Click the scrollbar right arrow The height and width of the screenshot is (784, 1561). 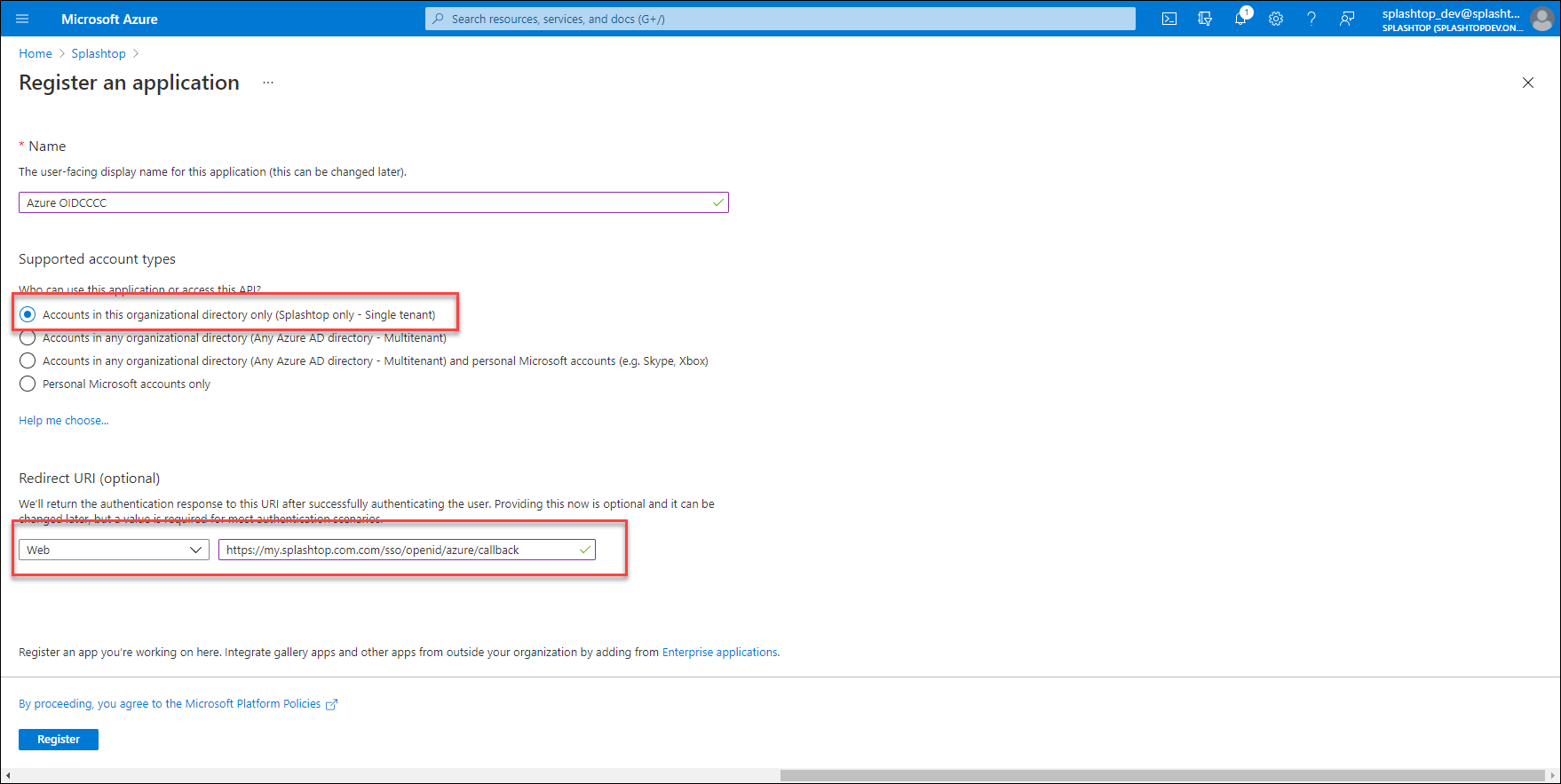pos(1553,775)
